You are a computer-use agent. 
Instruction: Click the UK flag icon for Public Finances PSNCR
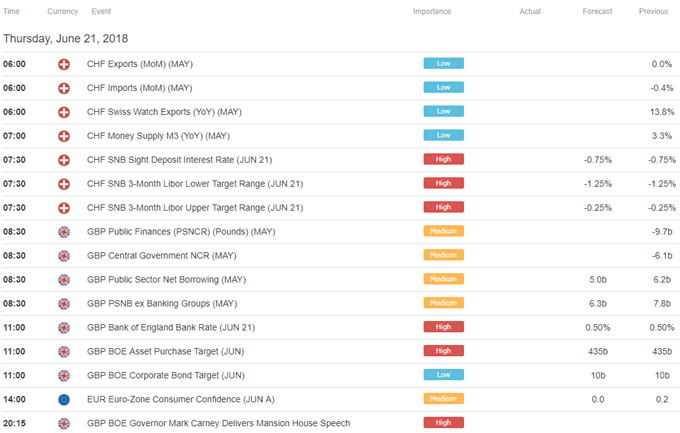coord(64,232)
